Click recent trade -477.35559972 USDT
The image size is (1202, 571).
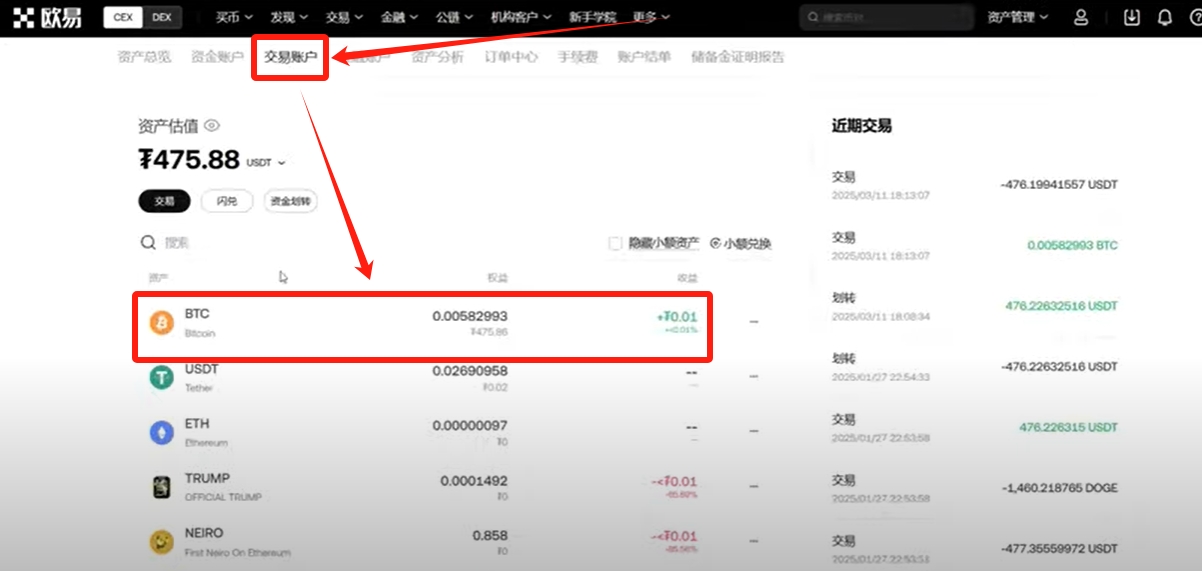1059,549
